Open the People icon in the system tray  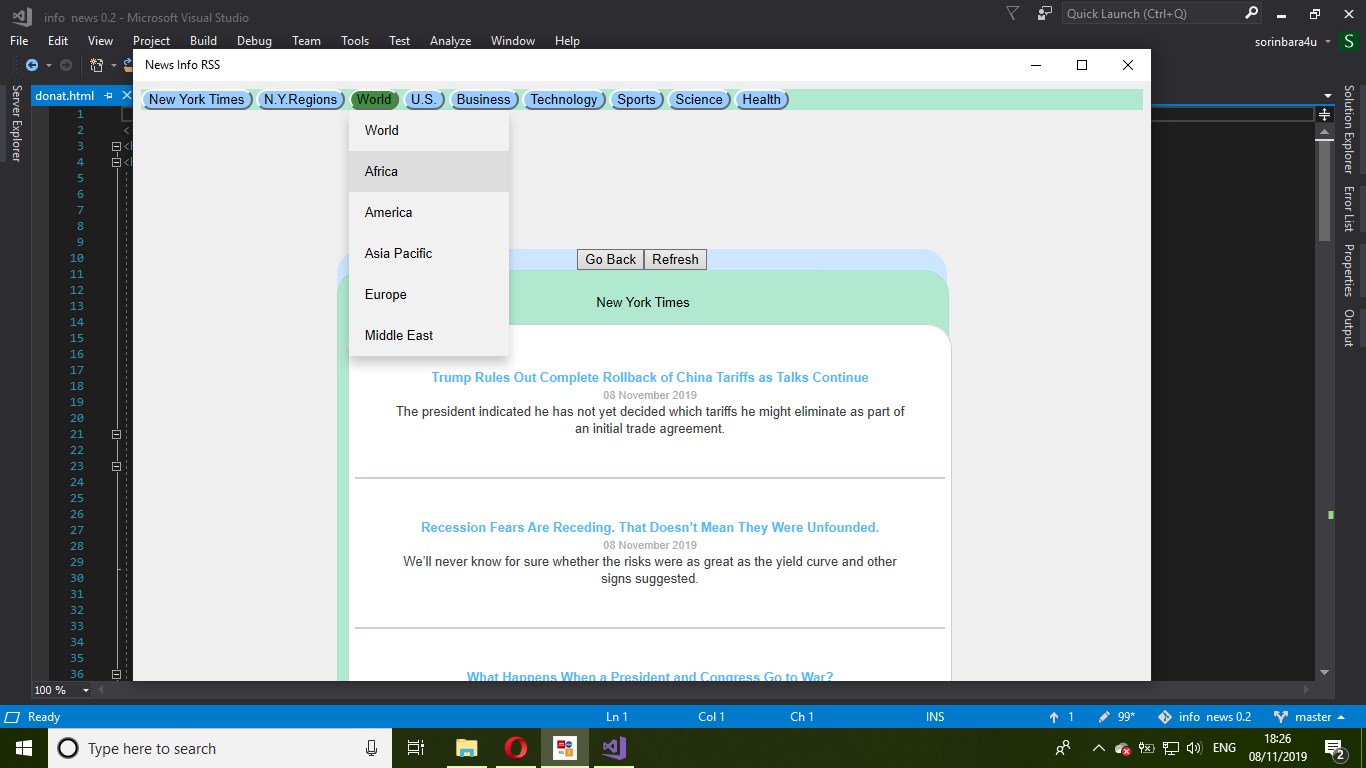point(1063,748)
